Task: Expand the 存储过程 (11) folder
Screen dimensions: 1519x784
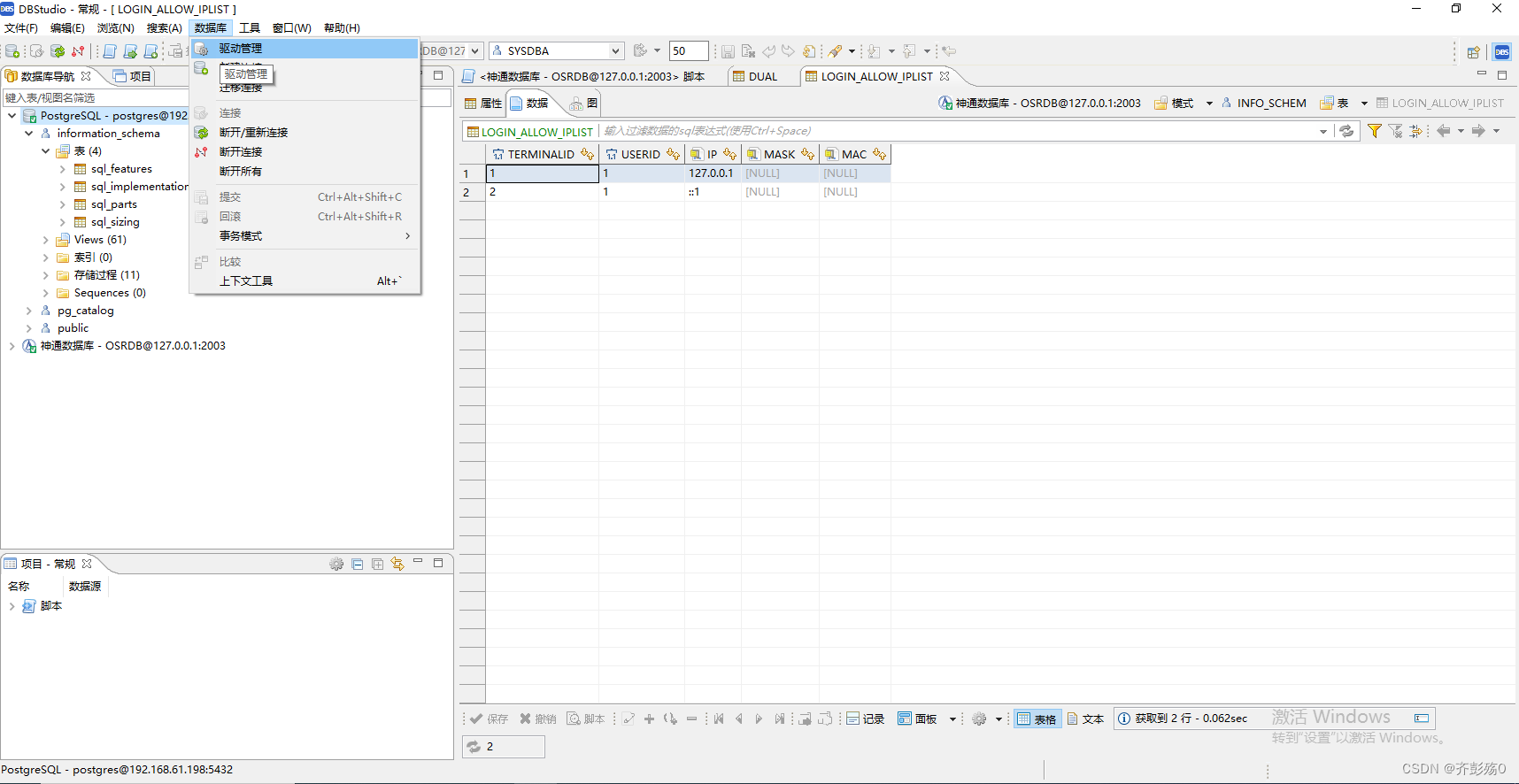Action: coord(46,275)
